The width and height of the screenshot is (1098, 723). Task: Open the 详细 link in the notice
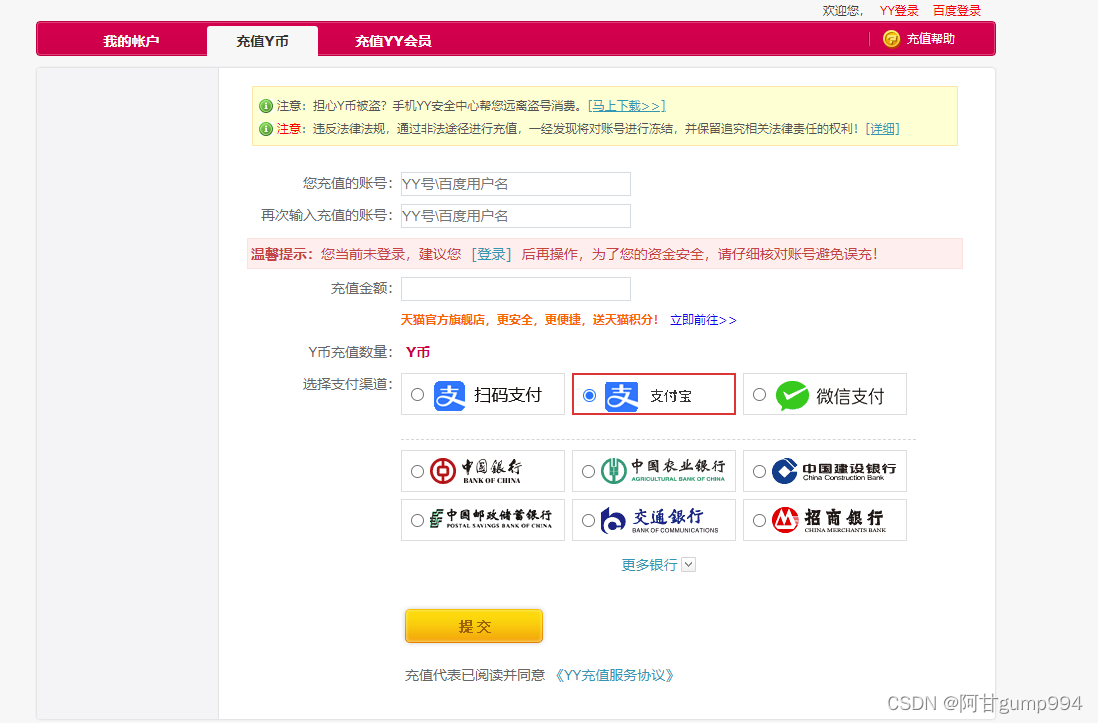[x=882, y=129]
